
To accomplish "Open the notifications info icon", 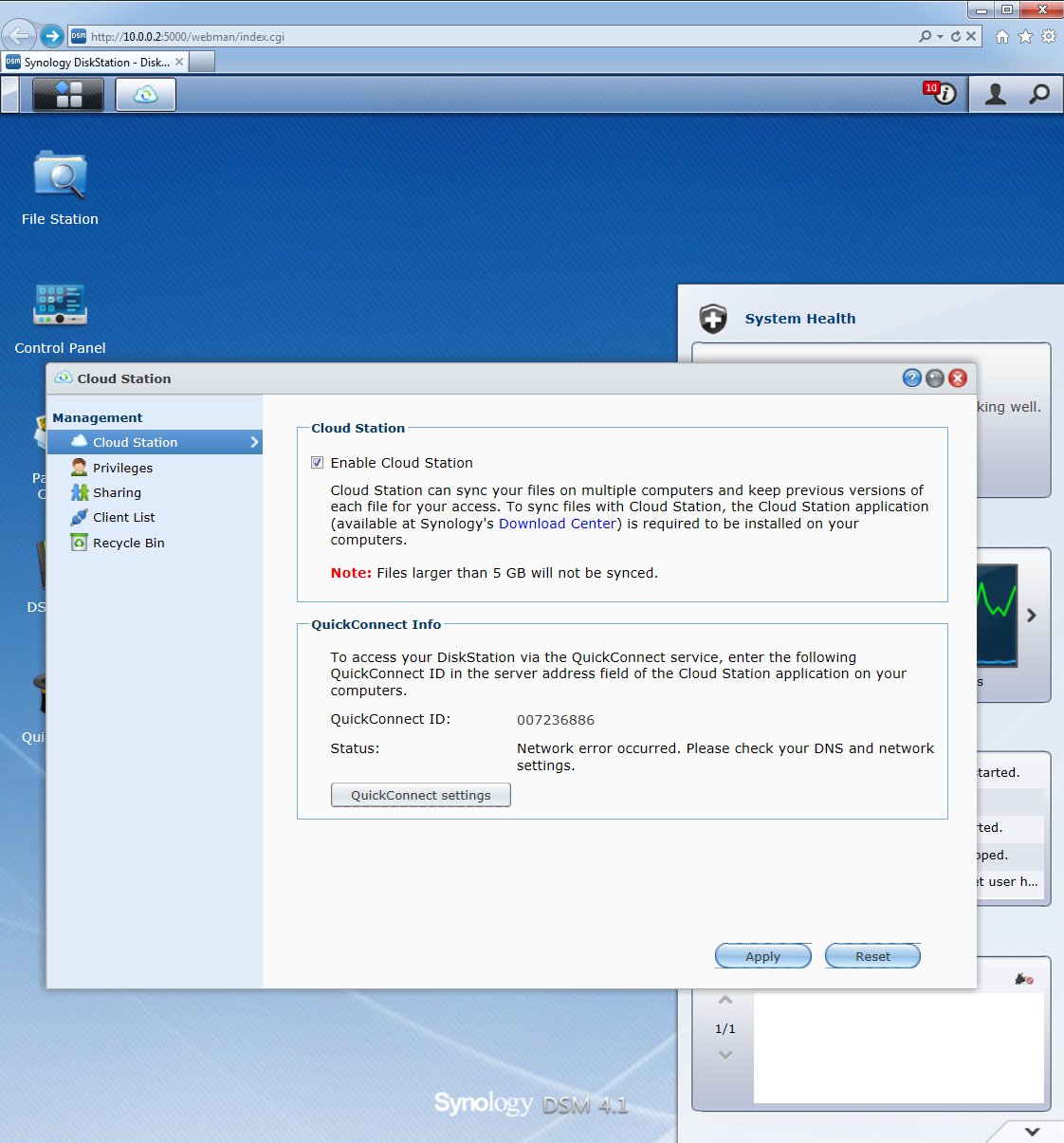I will point(941,94).
